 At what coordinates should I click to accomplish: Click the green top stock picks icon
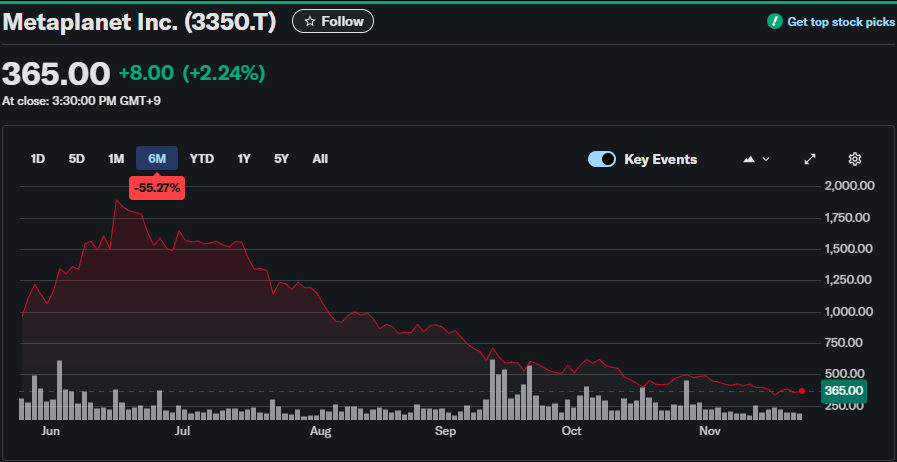[x=774, y=21]
